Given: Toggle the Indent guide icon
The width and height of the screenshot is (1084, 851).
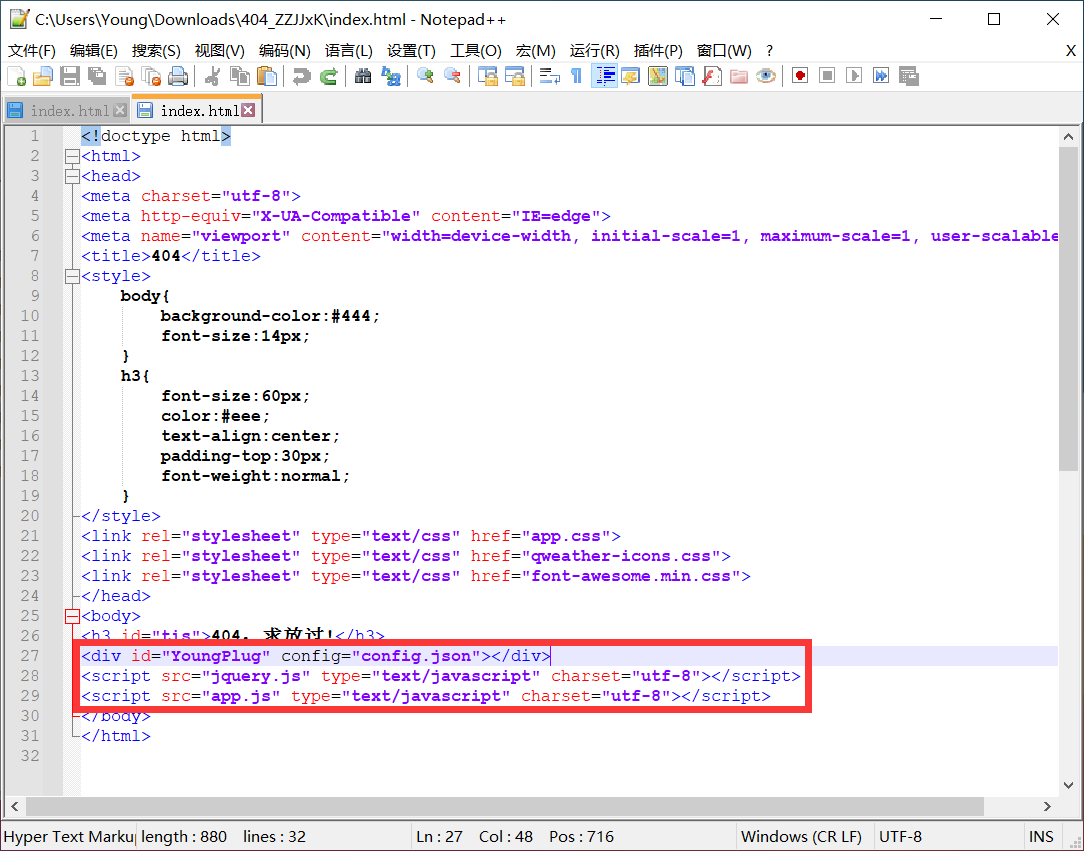Looking at the screenshot, I should [604, 76].
